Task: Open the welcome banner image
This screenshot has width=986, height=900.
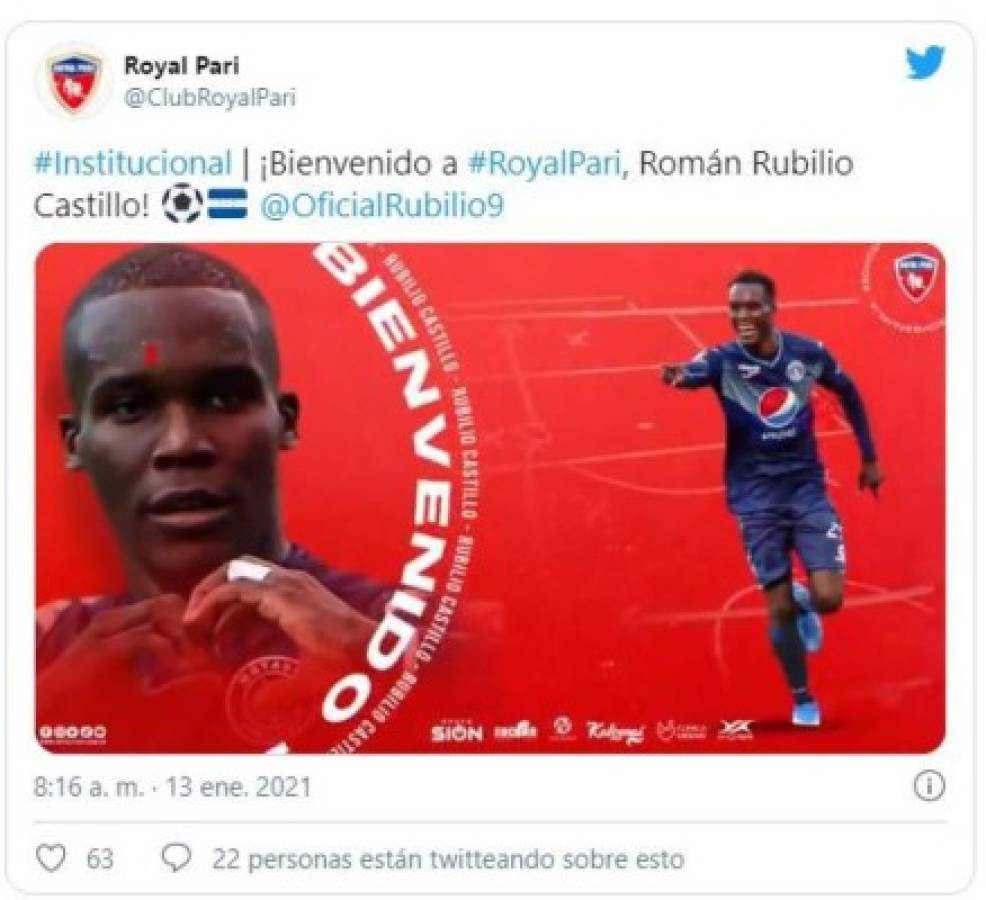Action: (x=490, y=498)
